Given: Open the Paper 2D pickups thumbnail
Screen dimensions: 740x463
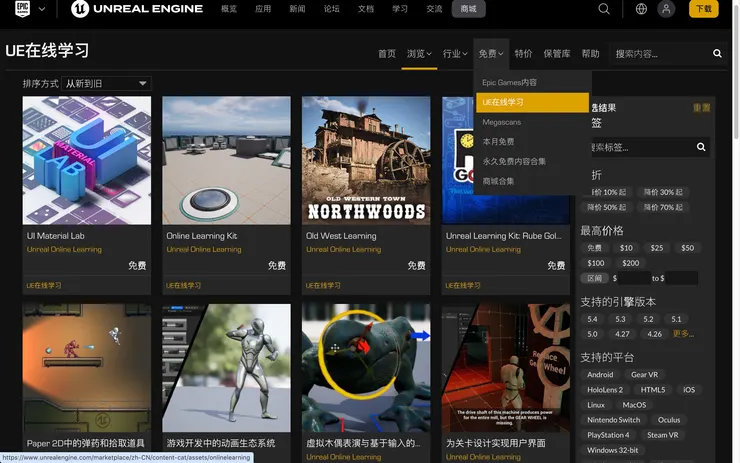Looking at the screenshot, I should click(x=87, y=368).
